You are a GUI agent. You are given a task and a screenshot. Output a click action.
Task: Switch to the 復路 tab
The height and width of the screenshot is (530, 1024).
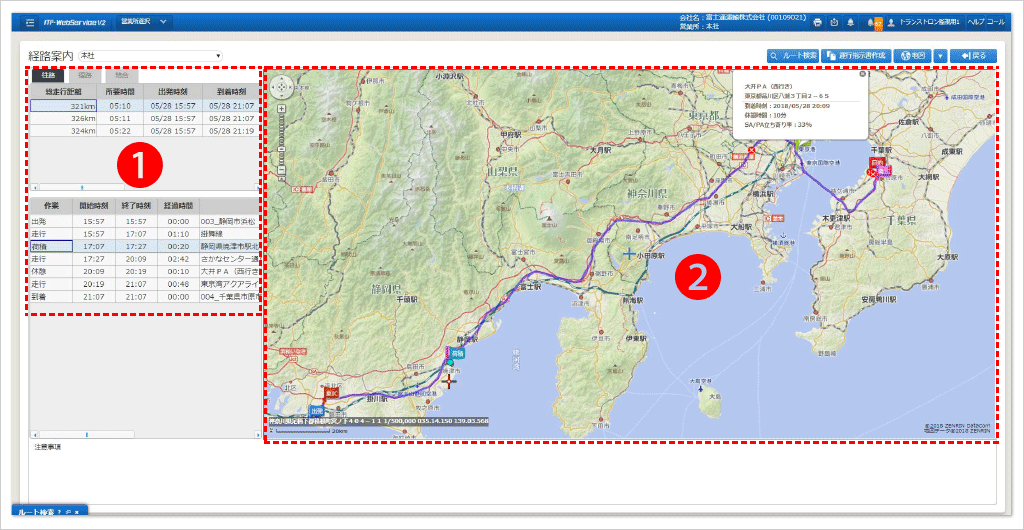click(x=85, y=76)
